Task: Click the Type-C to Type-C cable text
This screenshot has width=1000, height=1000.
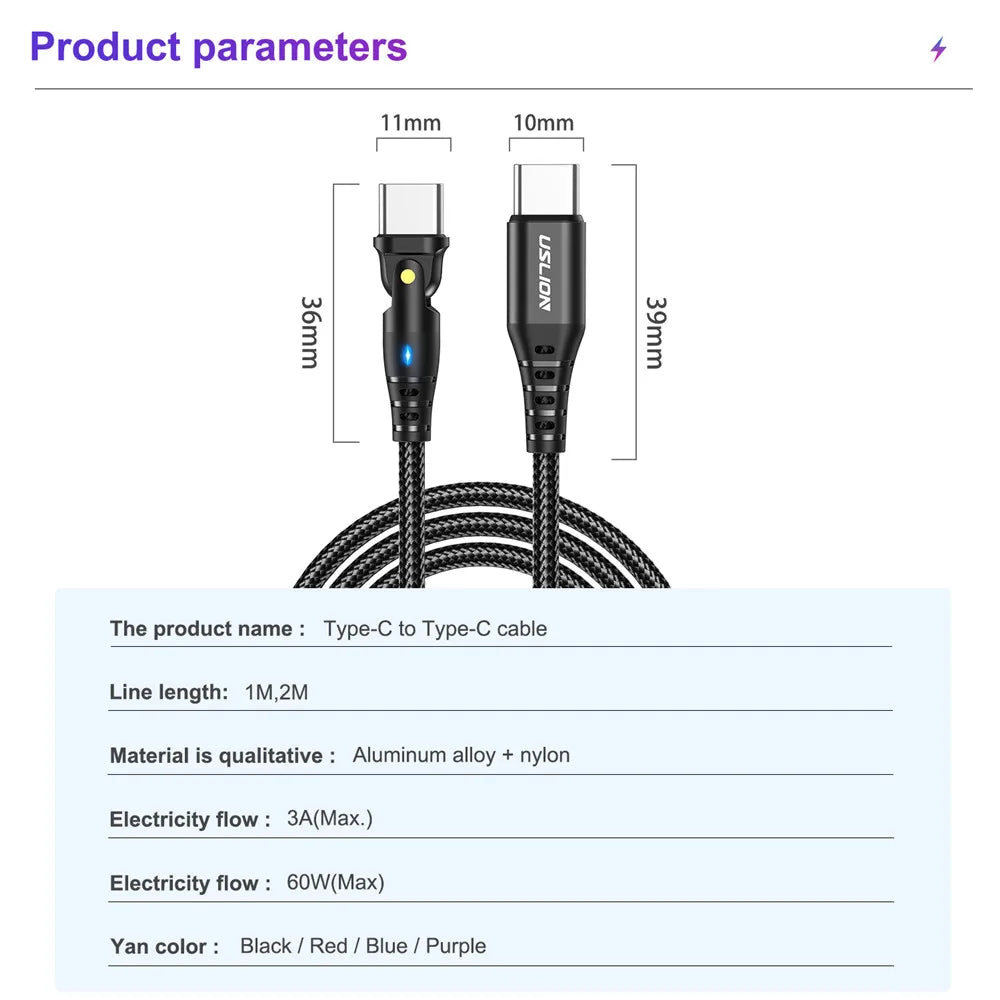Action: pyautogui.click(x=435, y=629)
